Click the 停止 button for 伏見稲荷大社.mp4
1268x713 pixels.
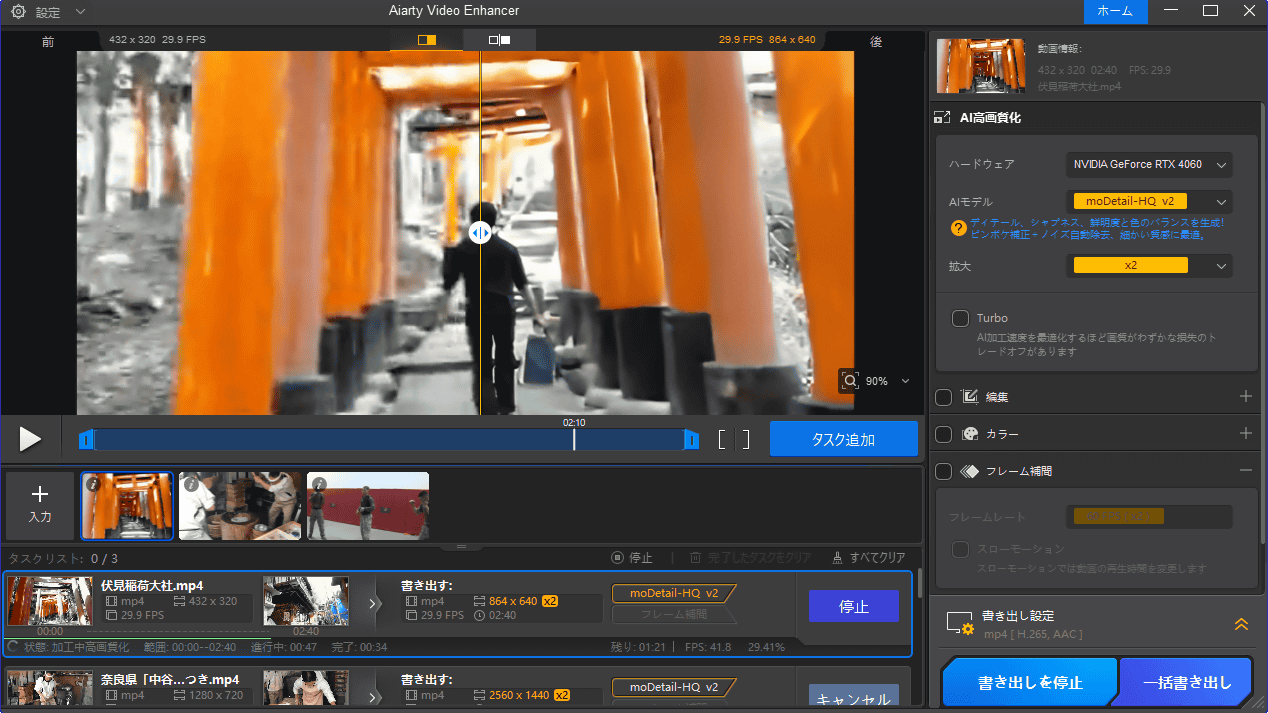tap(853, 606)
